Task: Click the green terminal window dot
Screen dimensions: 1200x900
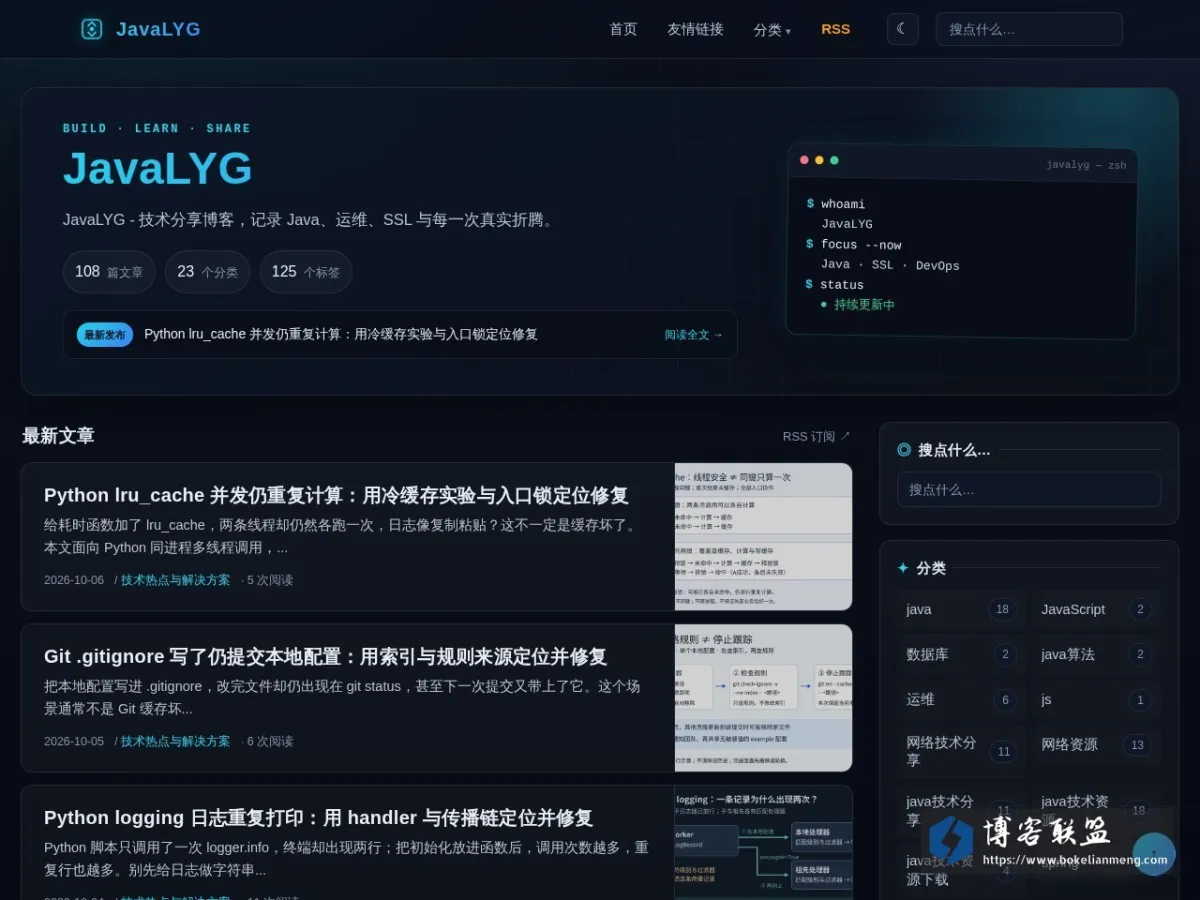Action: [x=834, y=160]
